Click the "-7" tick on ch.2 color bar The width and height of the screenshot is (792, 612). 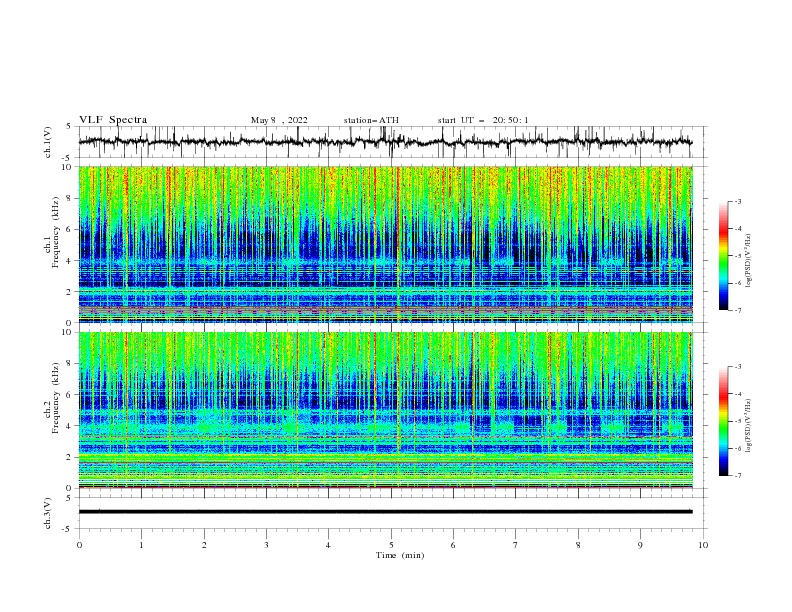738,476
